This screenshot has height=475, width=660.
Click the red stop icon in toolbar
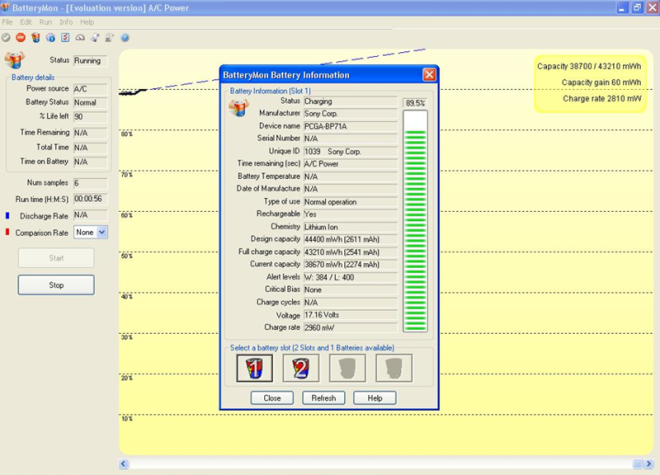[x=20, y=38]
